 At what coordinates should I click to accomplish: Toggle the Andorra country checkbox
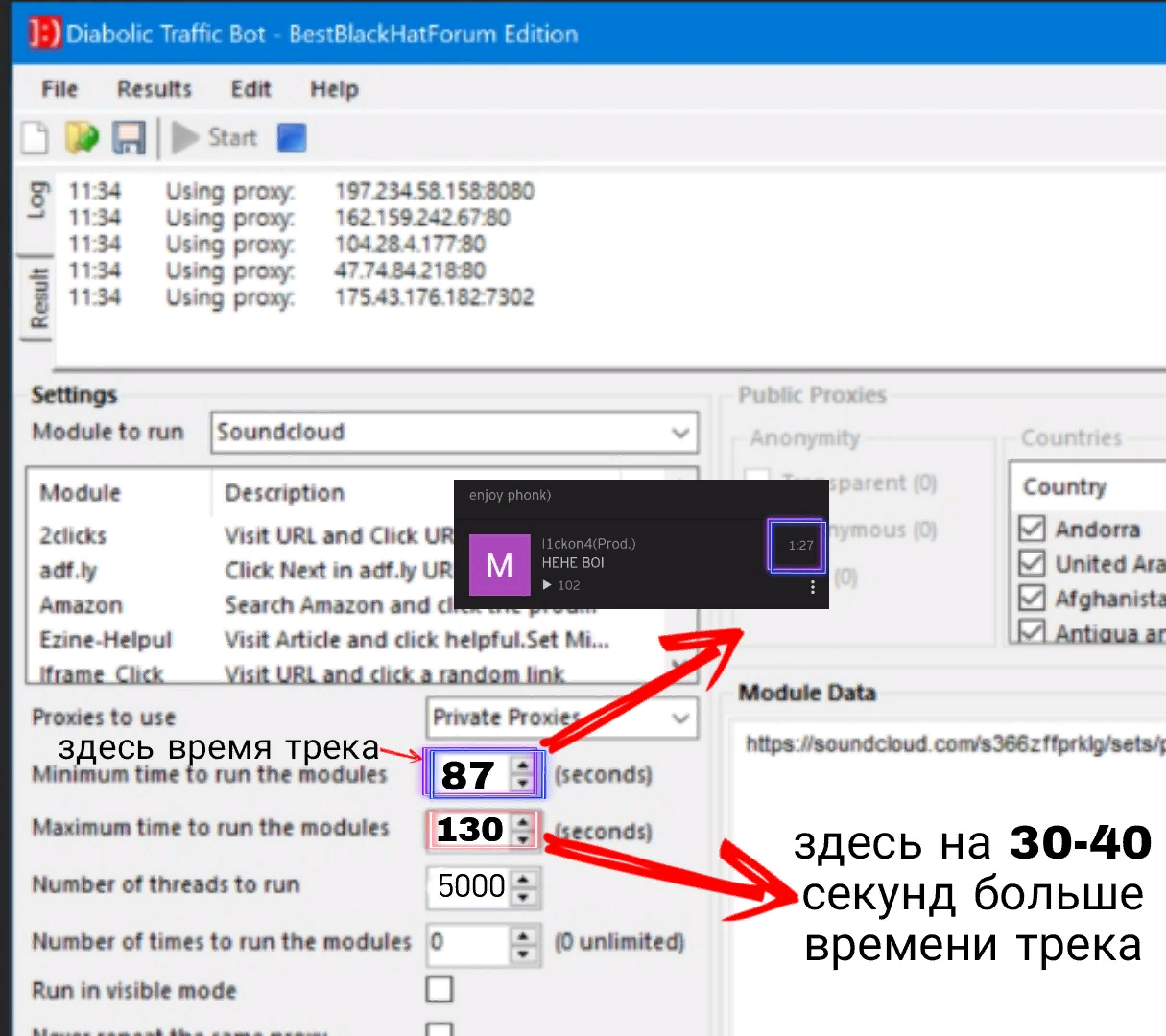(x=1032, y=529)
